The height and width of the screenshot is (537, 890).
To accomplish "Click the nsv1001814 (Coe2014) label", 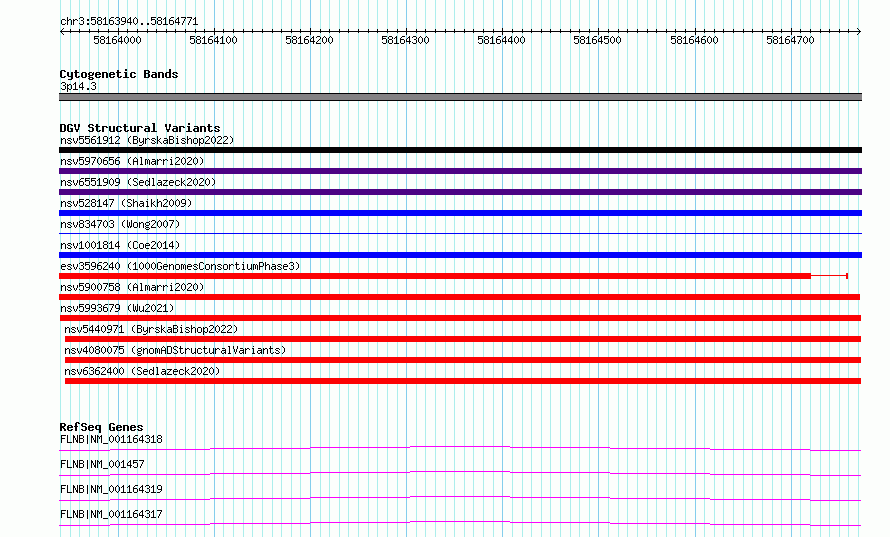I will point(120,245).
